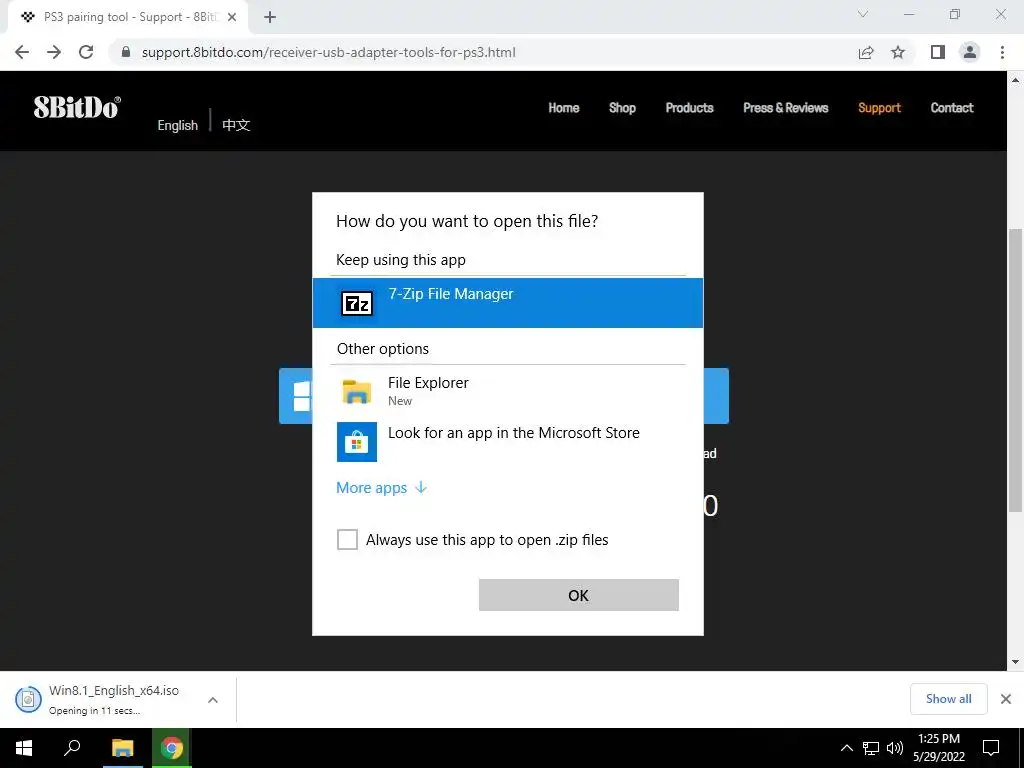Open Windows Start menu

pos(24,748)
